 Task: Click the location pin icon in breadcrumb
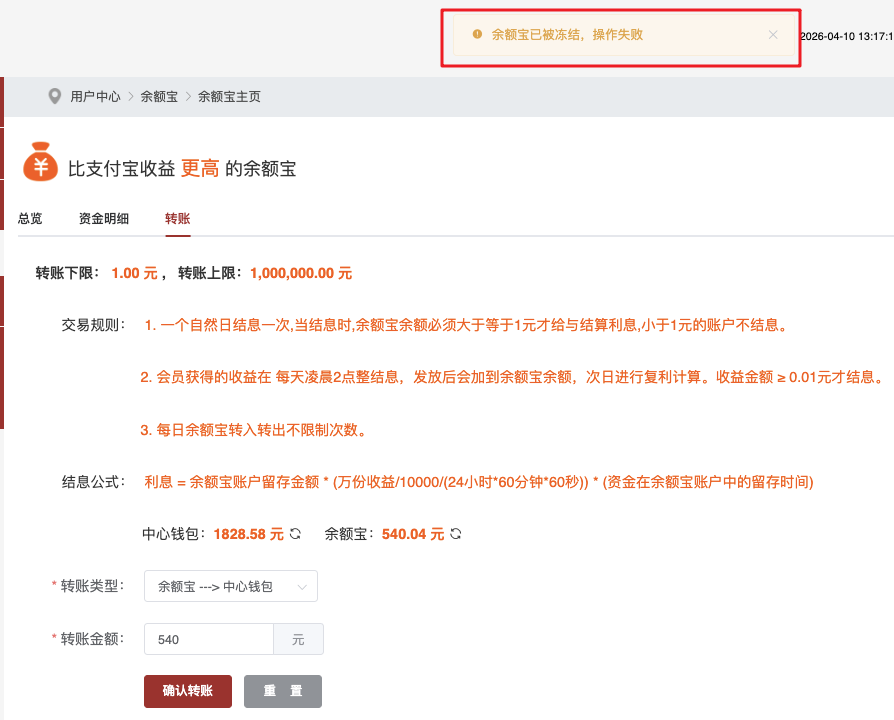coord(55,96)
